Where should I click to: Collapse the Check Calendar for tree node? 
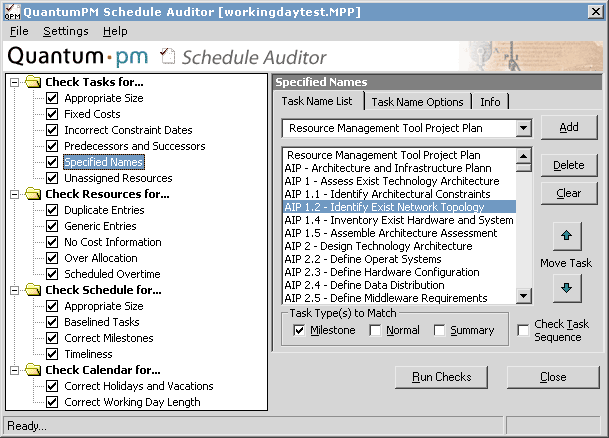(14, 370)
